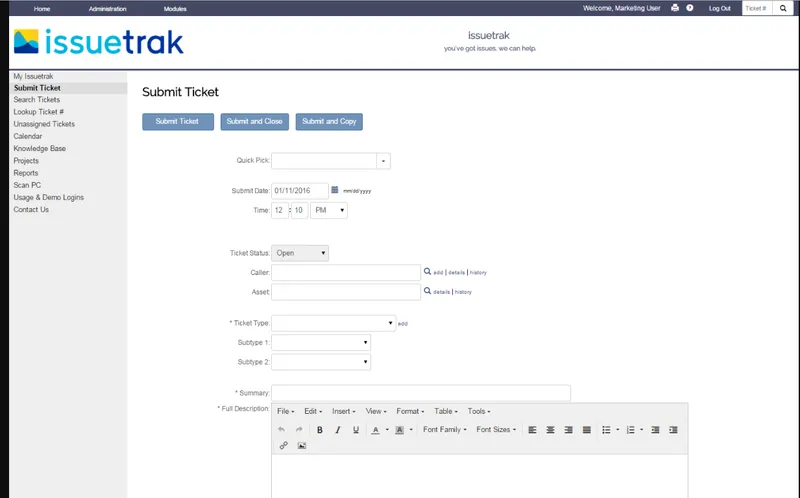The height and width of the screenshot is (498, 800).
Task: Expand the Ticket Type dropdown
Action: click(x=334, y=323)
